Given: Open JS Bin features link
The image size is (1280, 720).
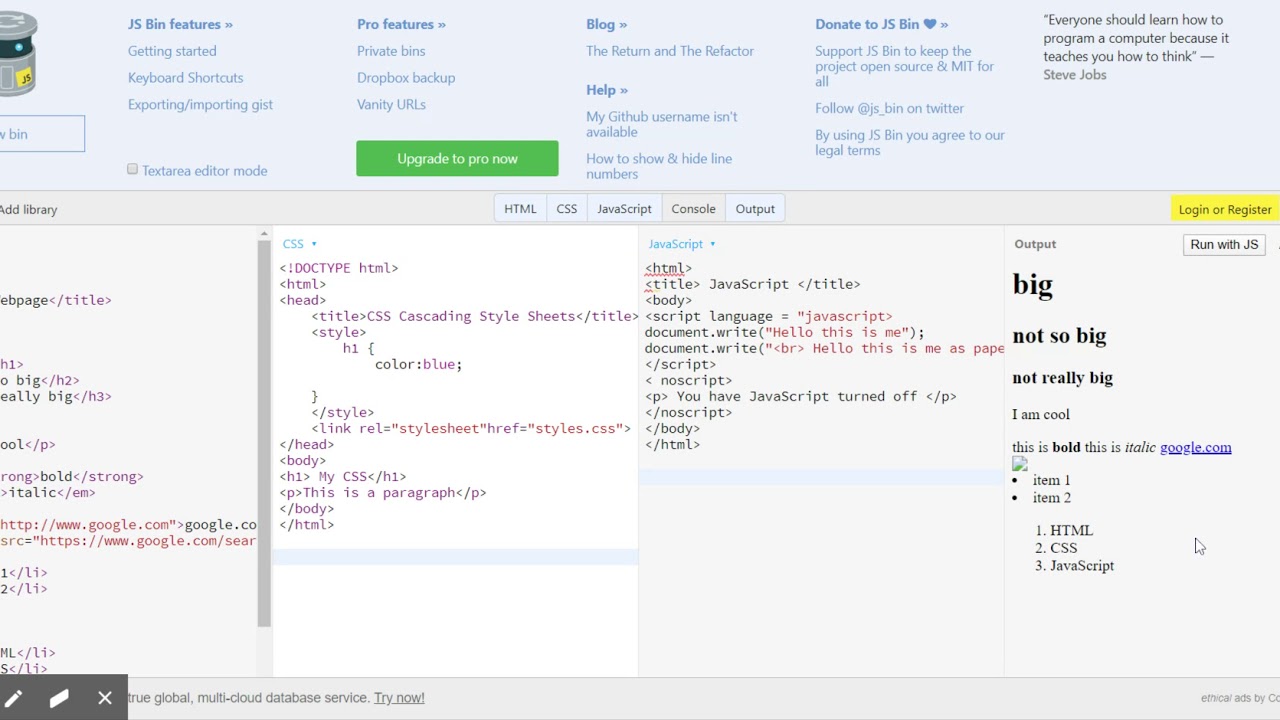Looking at the screenshot, I should pos(180,24).
